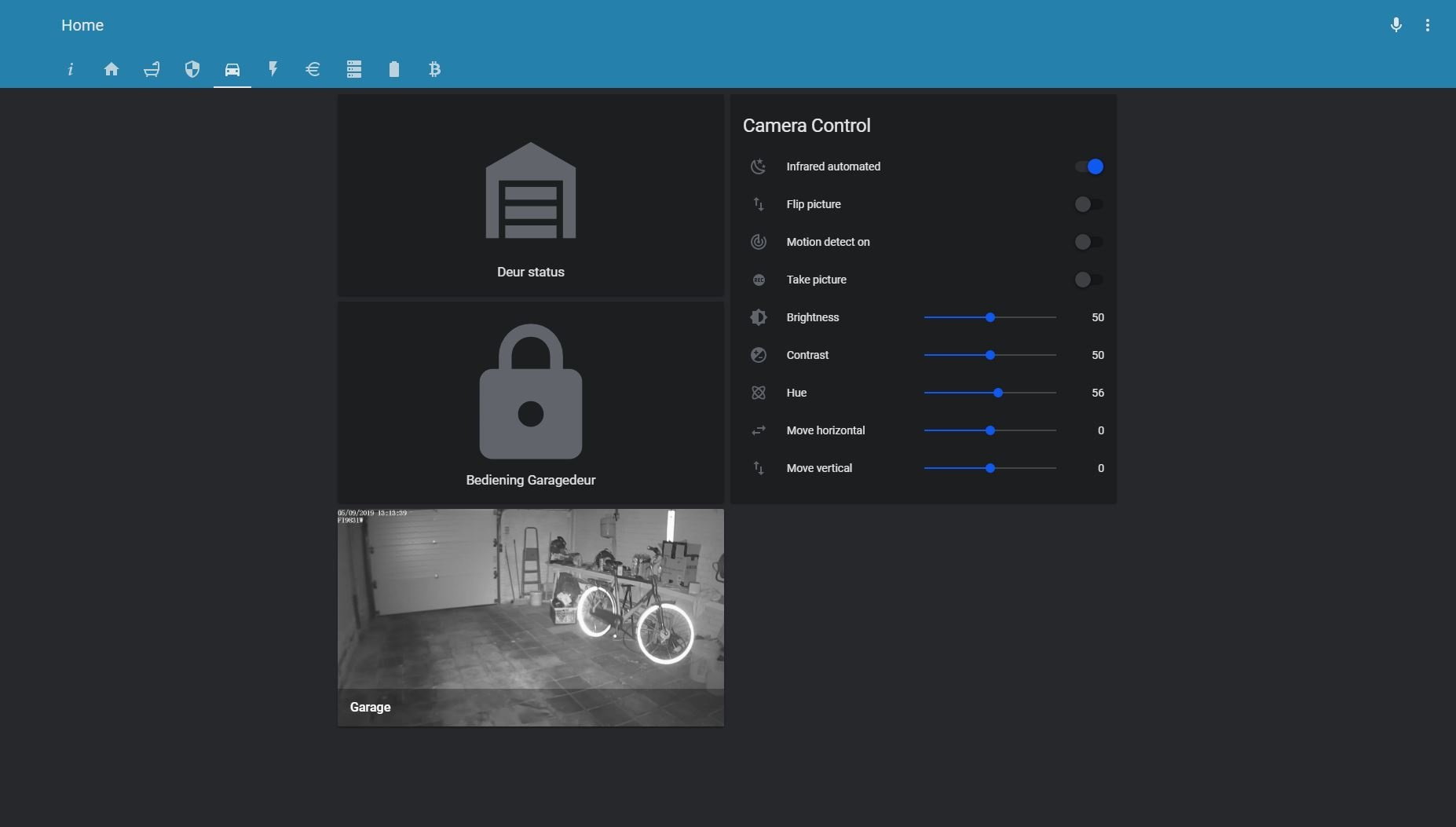
Task: Click the Home title text
Action: pos(82,25)
